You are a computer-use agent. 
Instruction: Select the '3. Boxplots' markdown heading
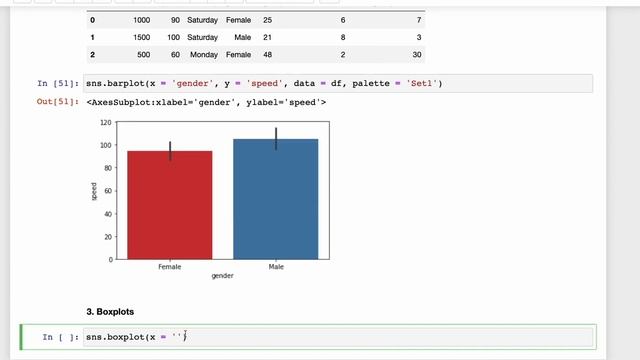(x=110, y=312)
